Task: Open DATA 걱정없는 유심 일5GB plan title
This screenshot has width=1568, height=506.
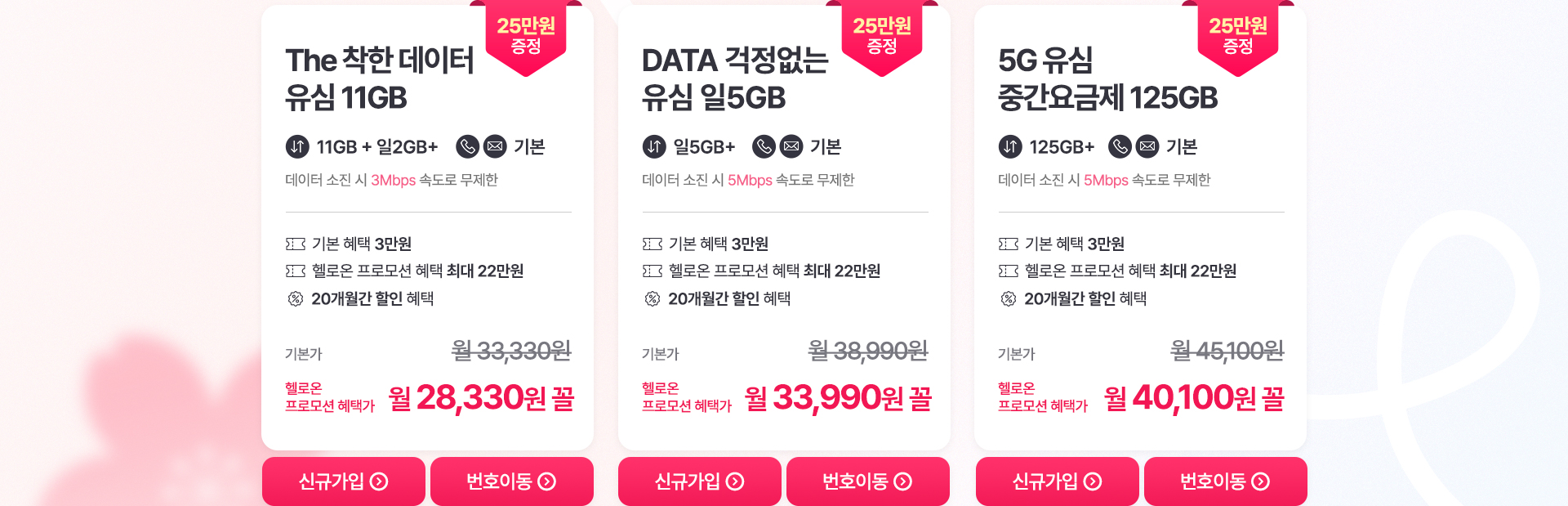Action: pos(735,78)
